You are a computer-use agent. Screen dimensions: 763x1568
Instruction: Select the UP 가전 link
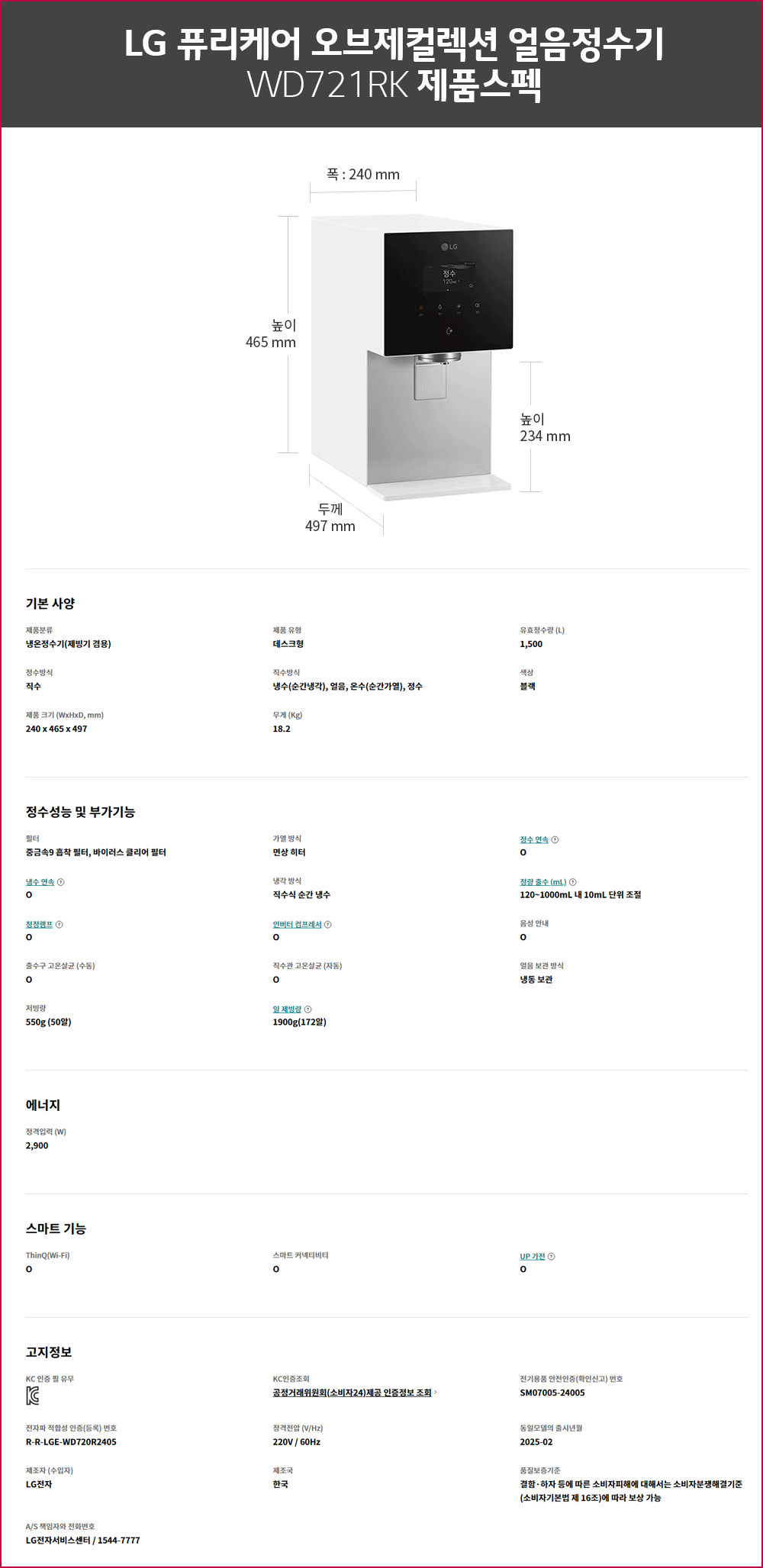coord(533,1257)
